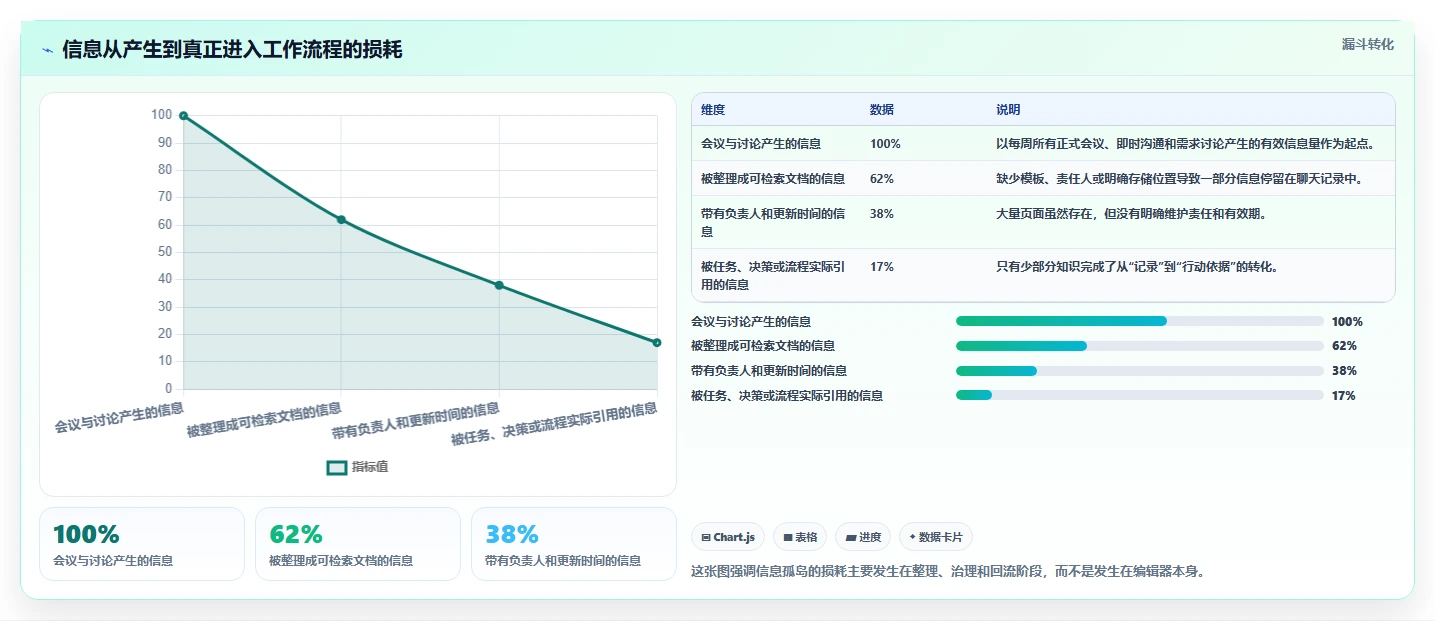Toggle the 指标值 legend swatch on the chart
1435x621 pixels.
(337, 467)
